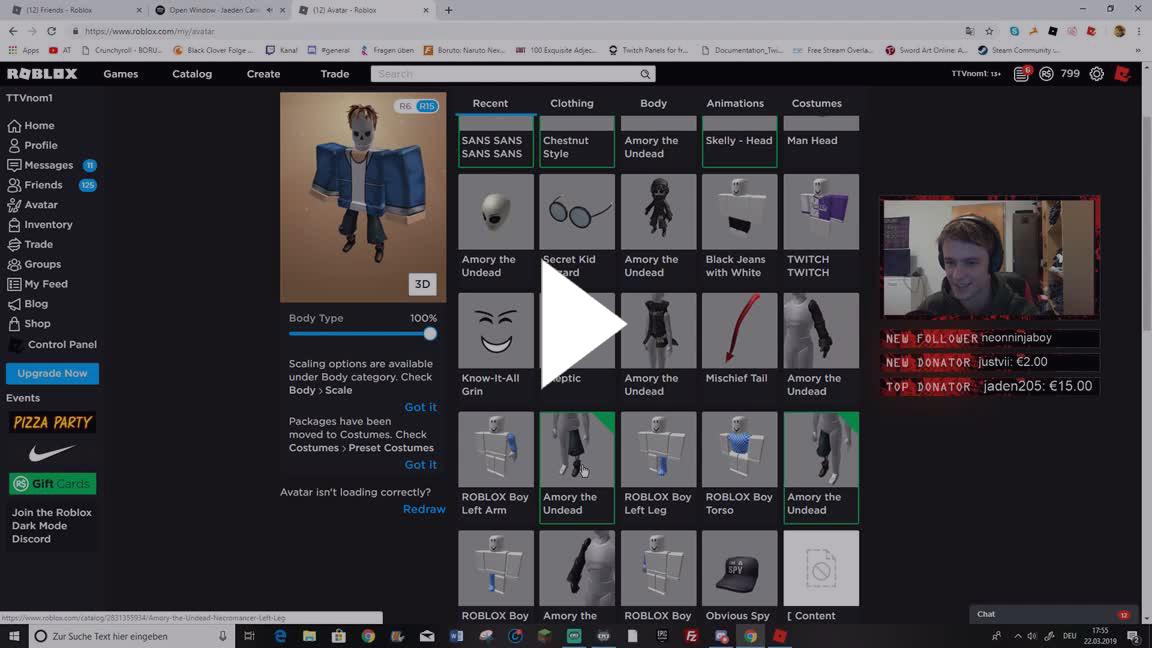Click the Redraw link
Viewport: 1152px width, 648px height.
424,509
